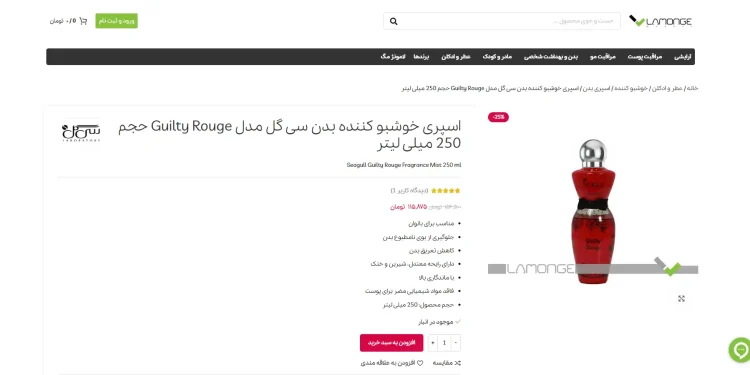The width and height of the screenshot is (750, 375).
Task: Click the green login and register button
Action: click(x=117, y=21)
